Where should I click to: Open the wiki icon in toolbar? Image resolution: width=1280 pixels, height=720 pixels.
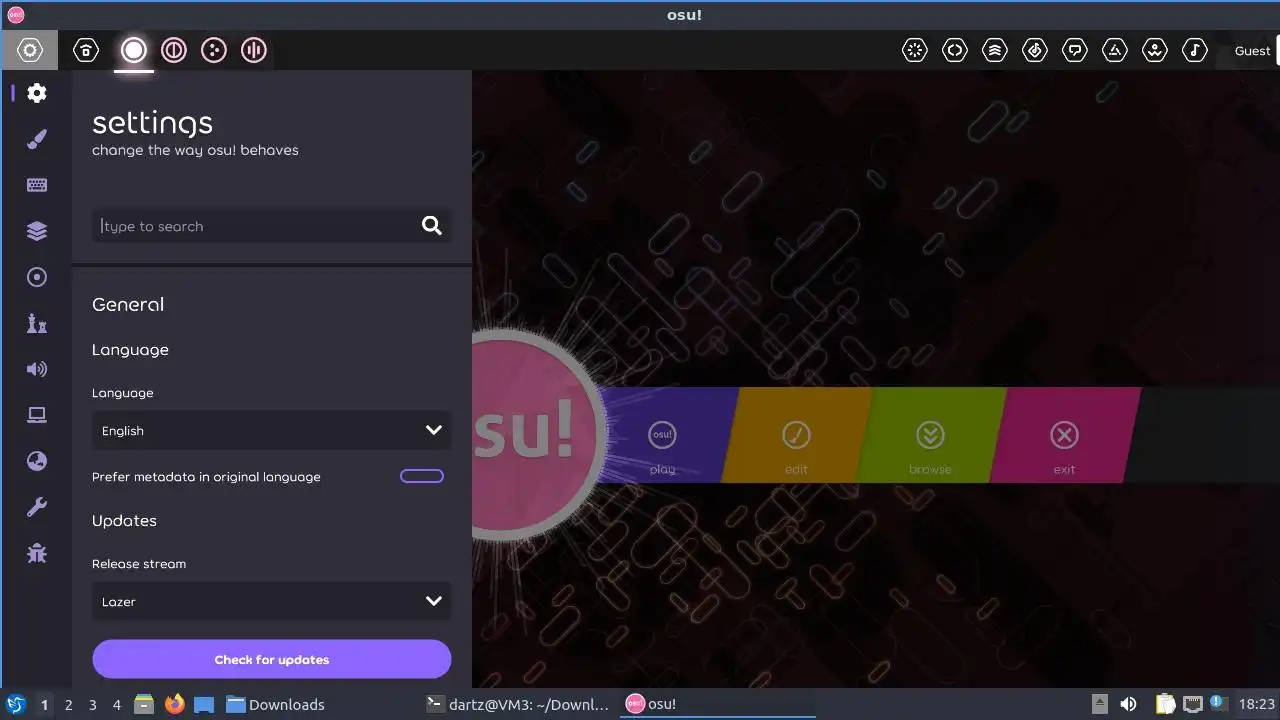point(1155,50)
